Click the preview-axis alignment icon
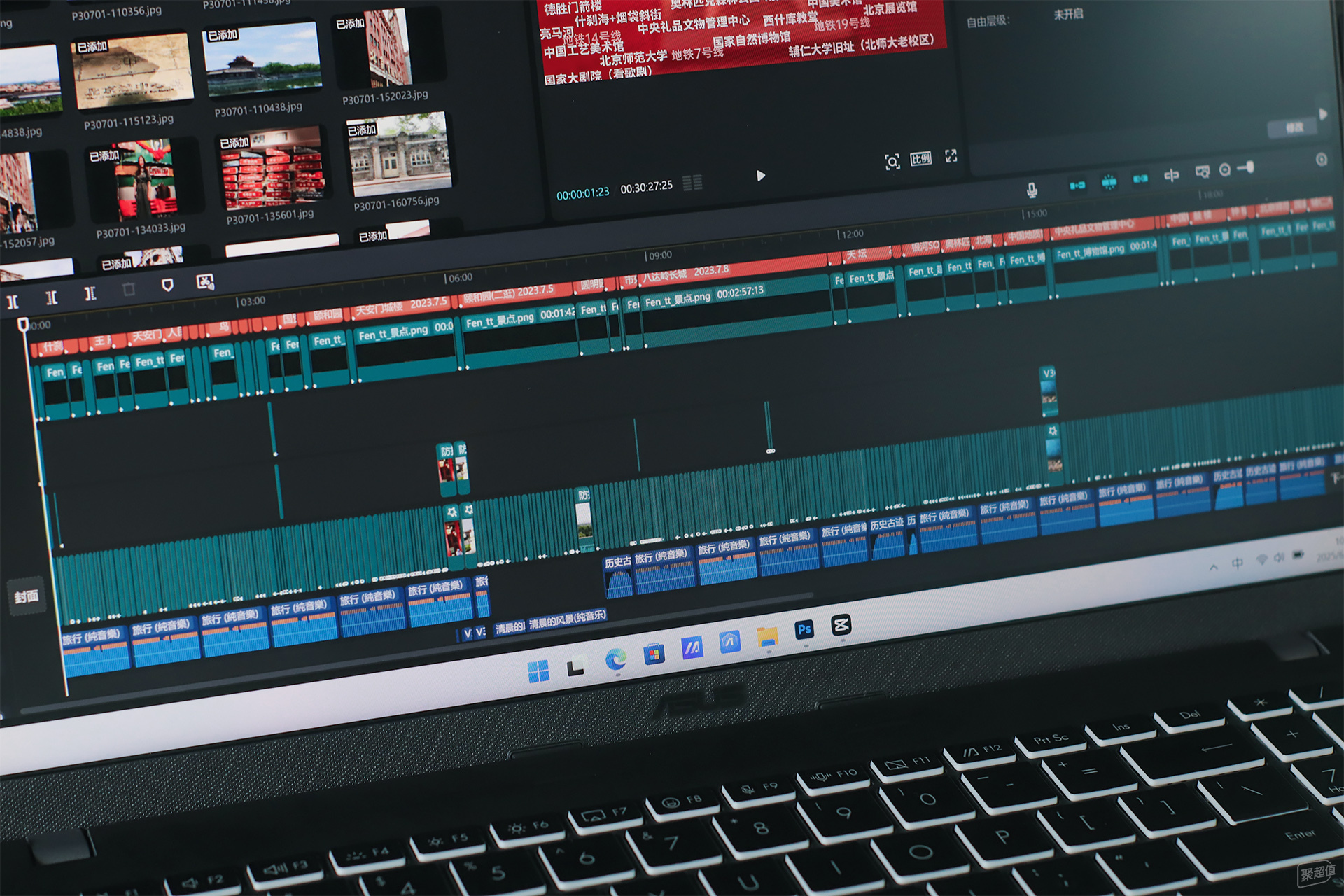The image size is (1344, 896). 1171,175
